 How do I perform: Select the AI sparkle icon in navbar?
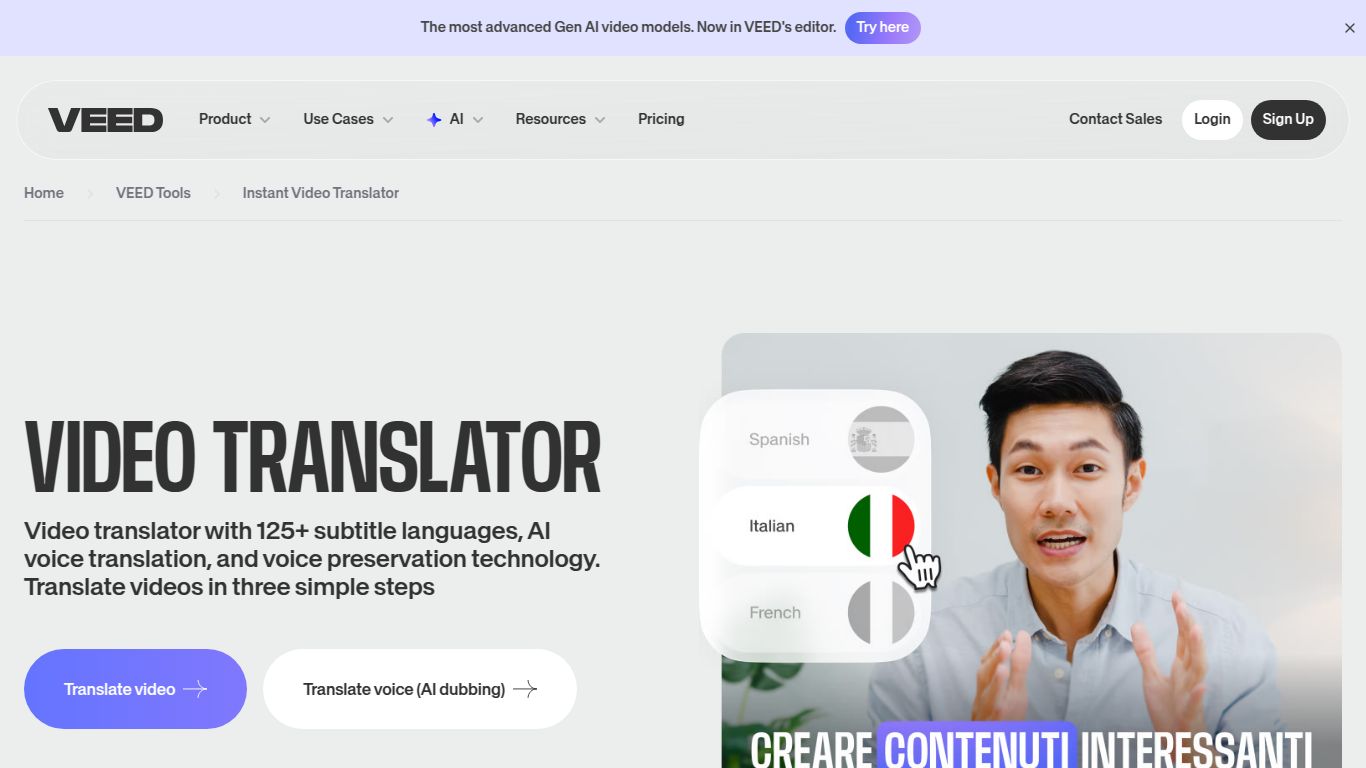click(x=433, y=119)
